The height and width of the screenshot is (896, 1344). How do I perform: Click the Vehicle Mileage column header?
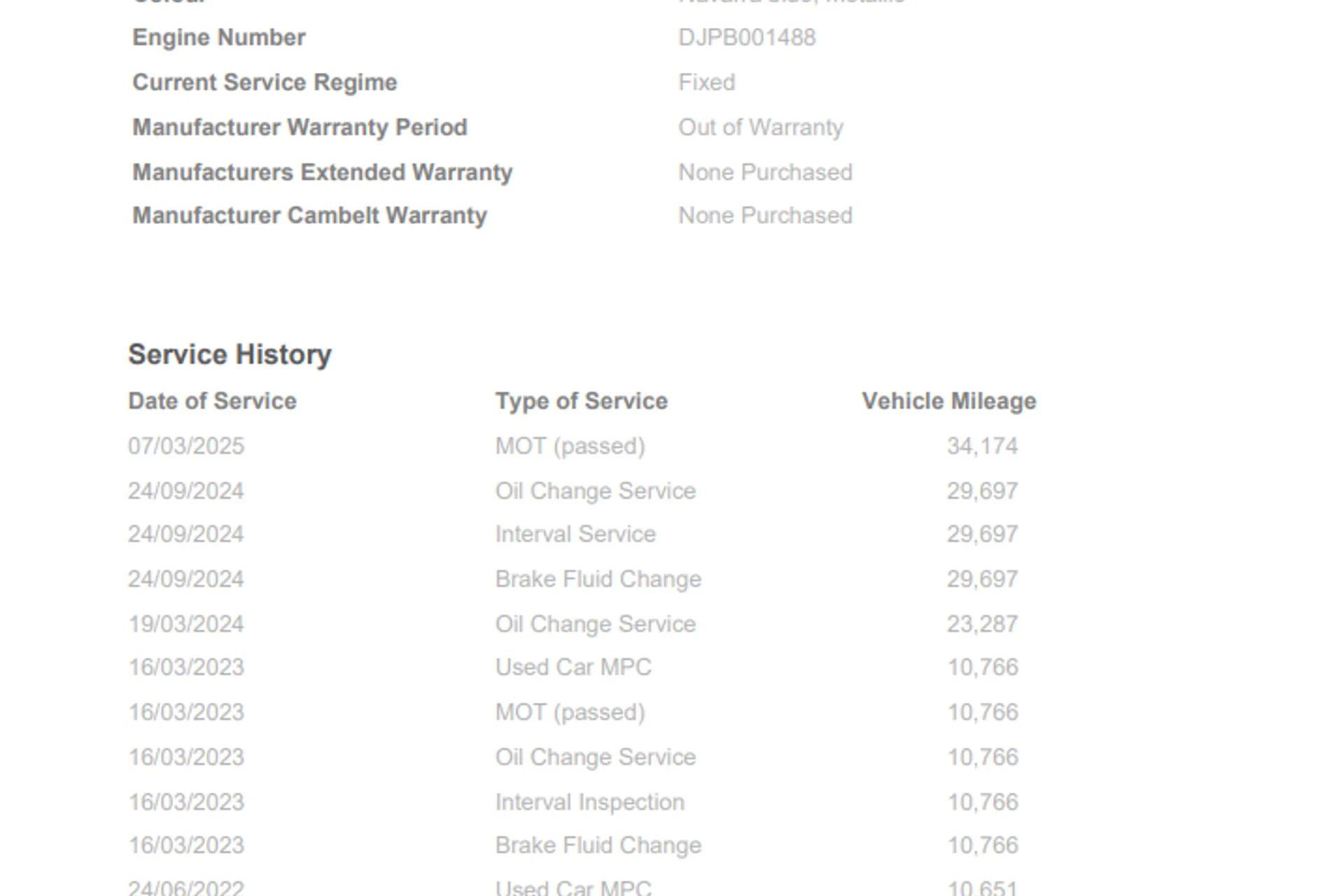(x=948, y=401)
